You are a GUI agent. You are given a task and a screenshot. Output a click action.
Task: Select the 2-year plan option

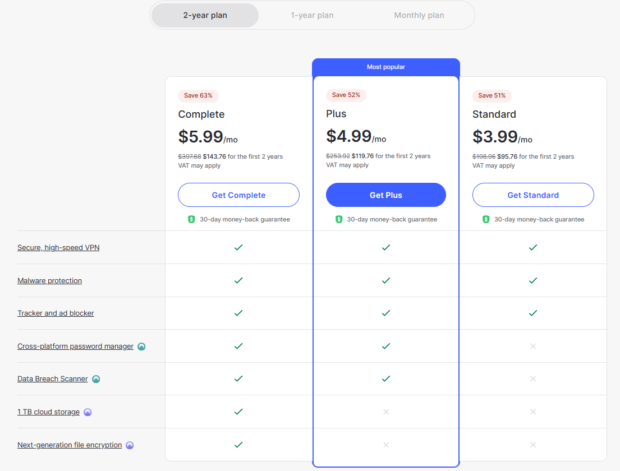click(x=205, y=15)
